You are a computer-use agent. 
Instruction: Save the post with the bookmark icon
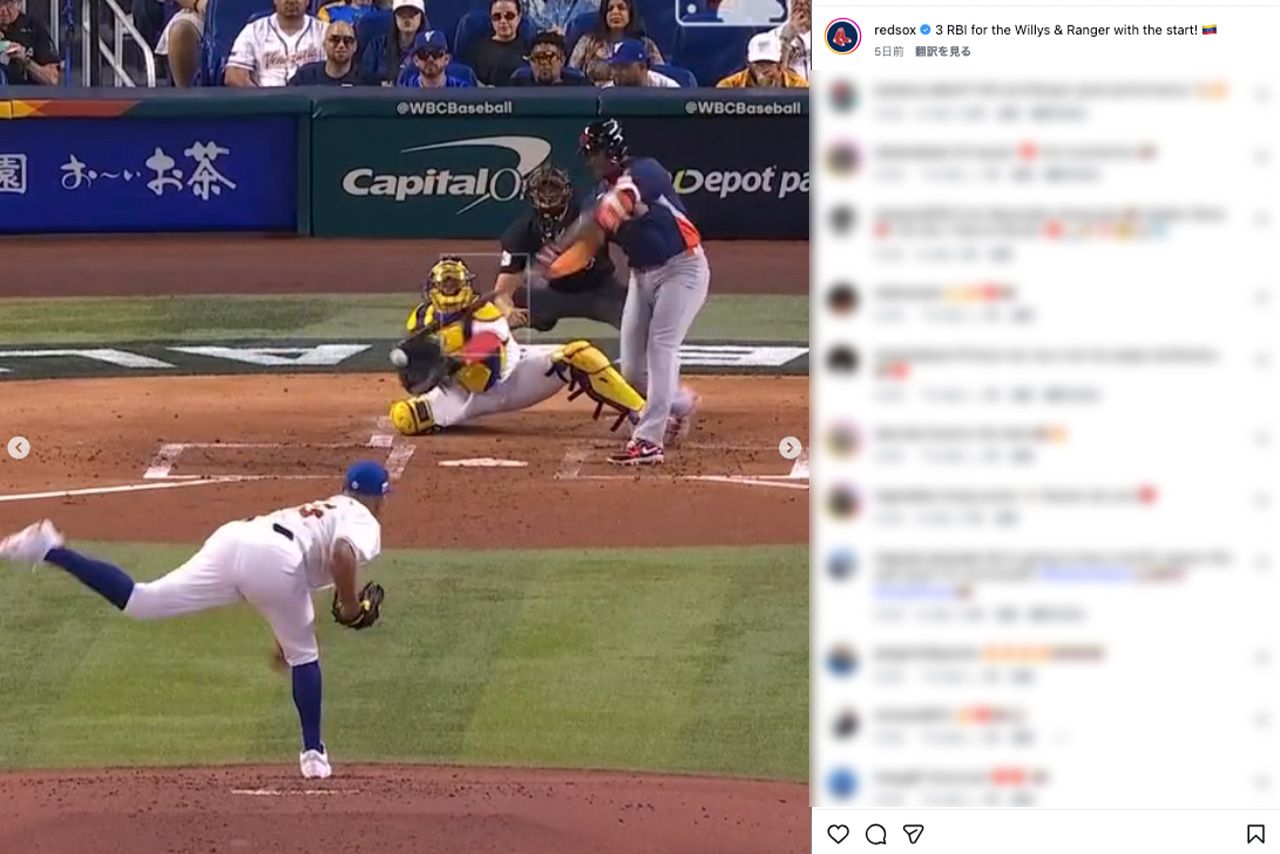pos(1255,834)
